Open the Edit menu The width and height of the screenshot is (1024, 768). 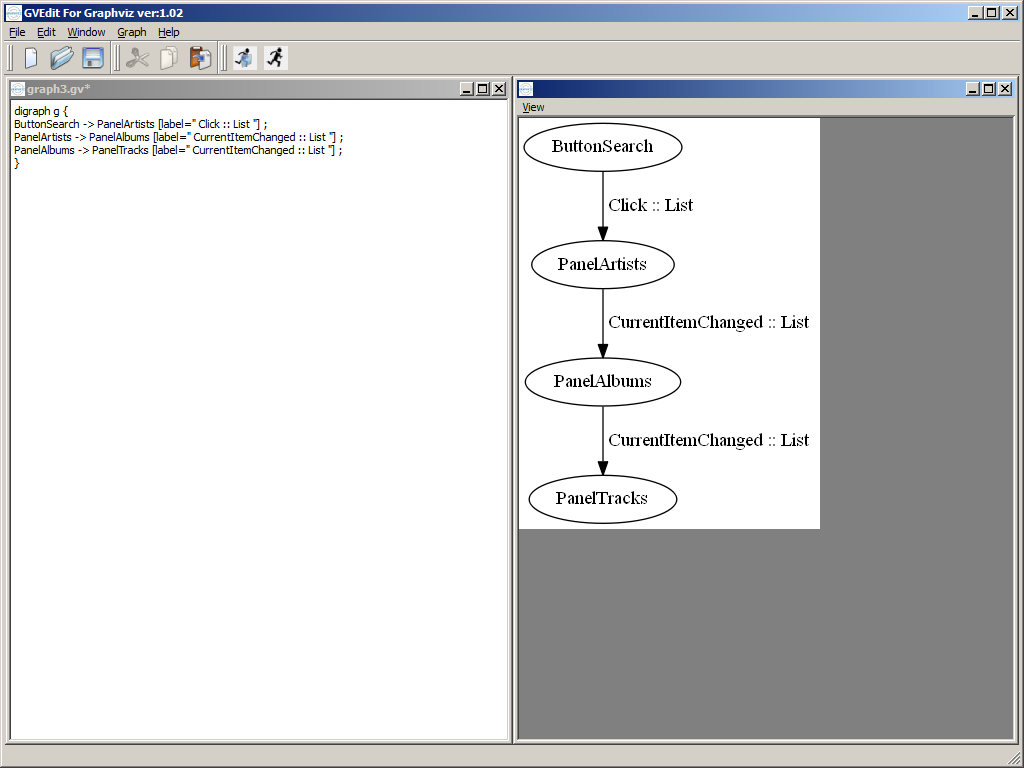pyautogui.click(x=46, y=32)
